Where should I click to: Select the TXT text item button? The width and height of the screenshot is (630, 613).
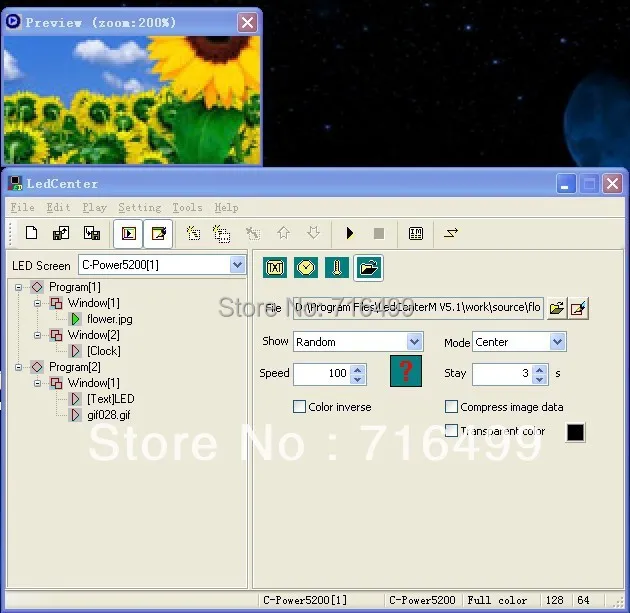[275, 268]
